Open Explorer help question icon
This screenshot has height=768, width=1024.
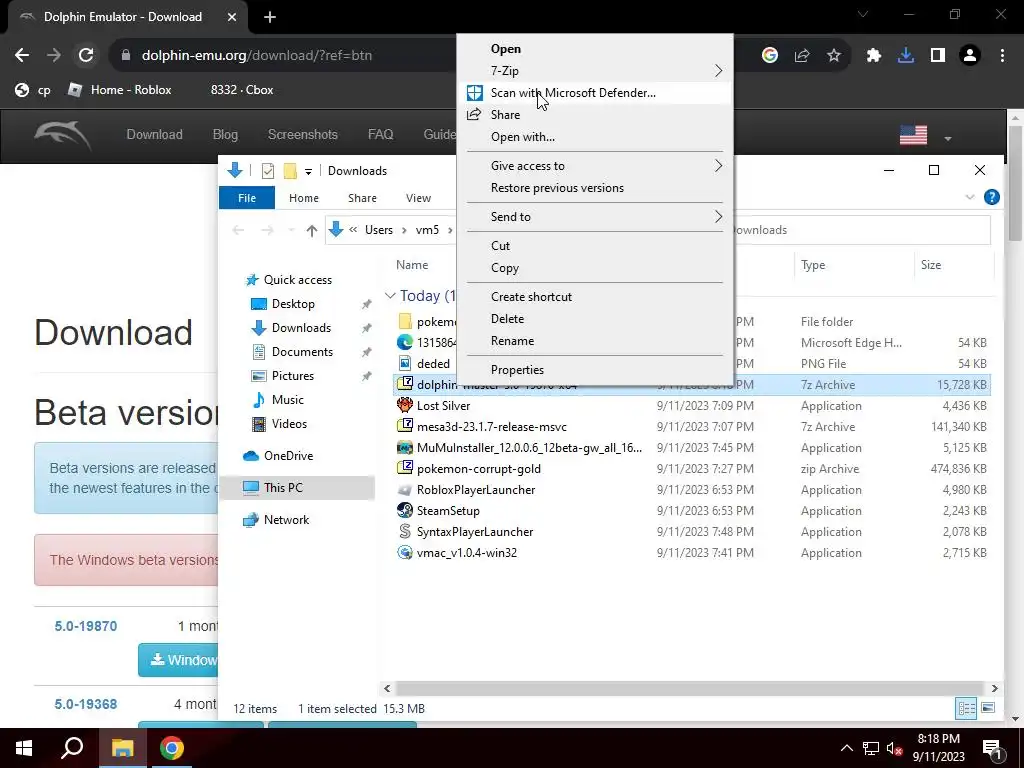point(991,197)
